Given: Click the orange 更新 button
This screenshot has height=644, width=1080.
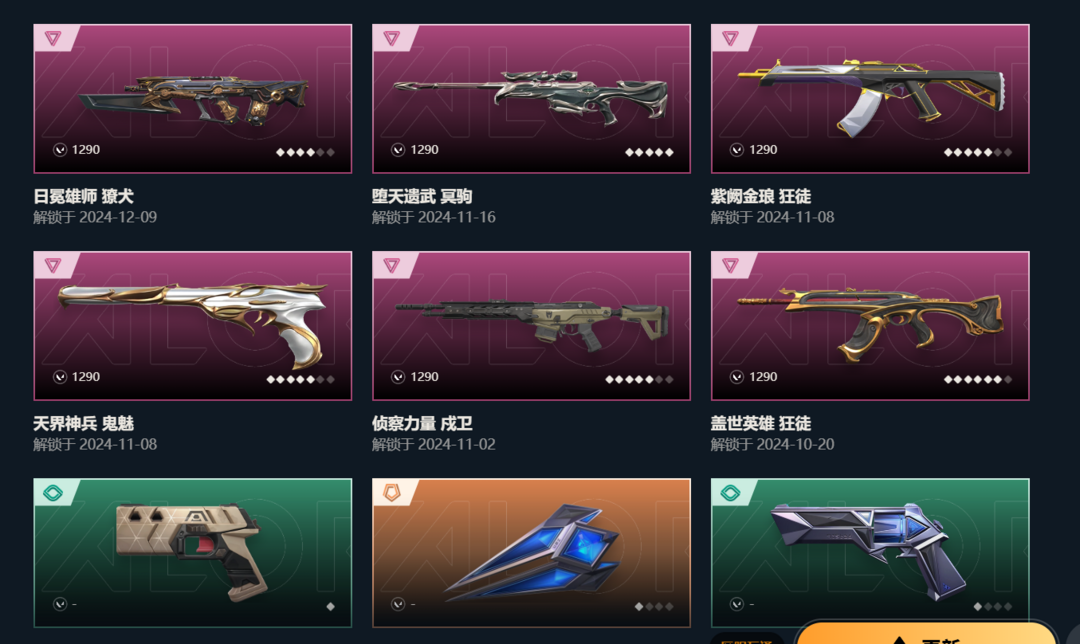Looking at the screenshot, I should 926,635.
